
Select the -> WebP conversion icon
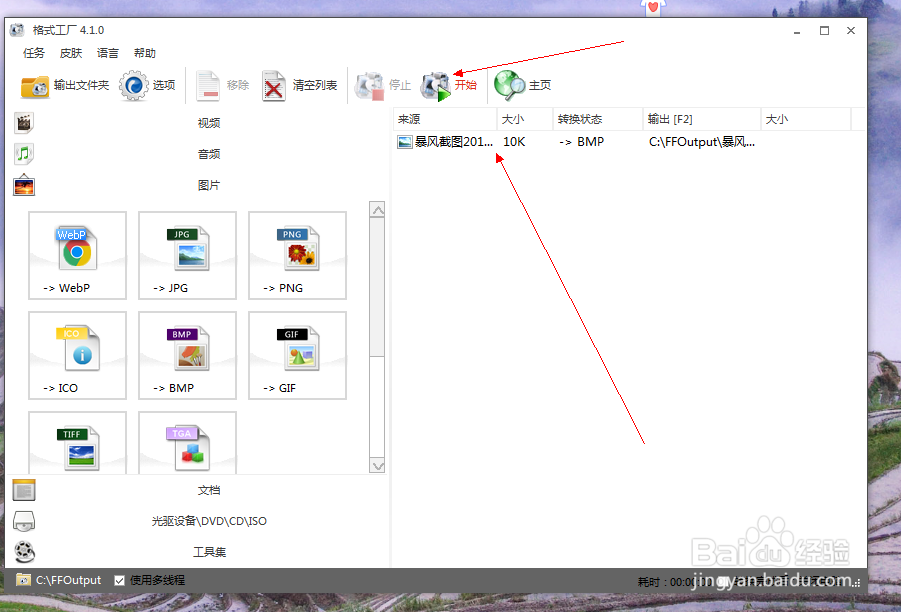tap(78, 255)
